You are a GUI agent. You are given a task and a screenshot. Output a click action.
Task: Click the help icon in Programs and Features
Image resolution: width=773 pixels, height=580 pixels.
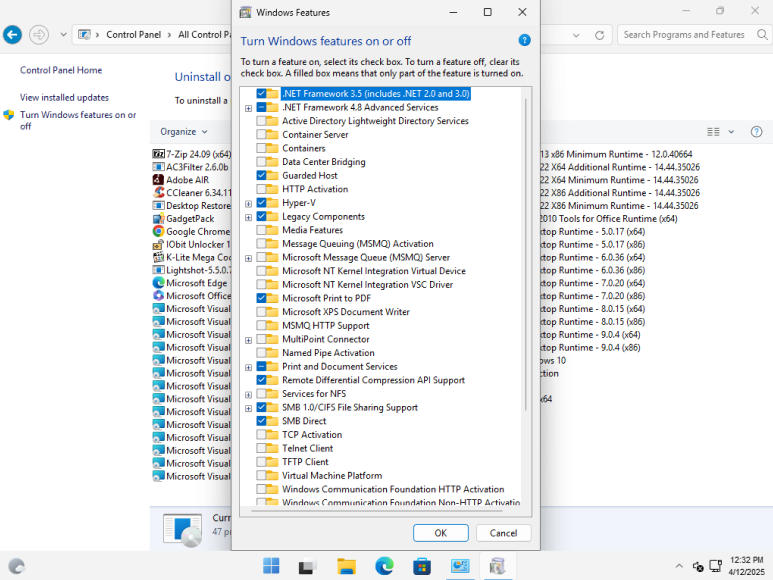[x=756, y=132]
